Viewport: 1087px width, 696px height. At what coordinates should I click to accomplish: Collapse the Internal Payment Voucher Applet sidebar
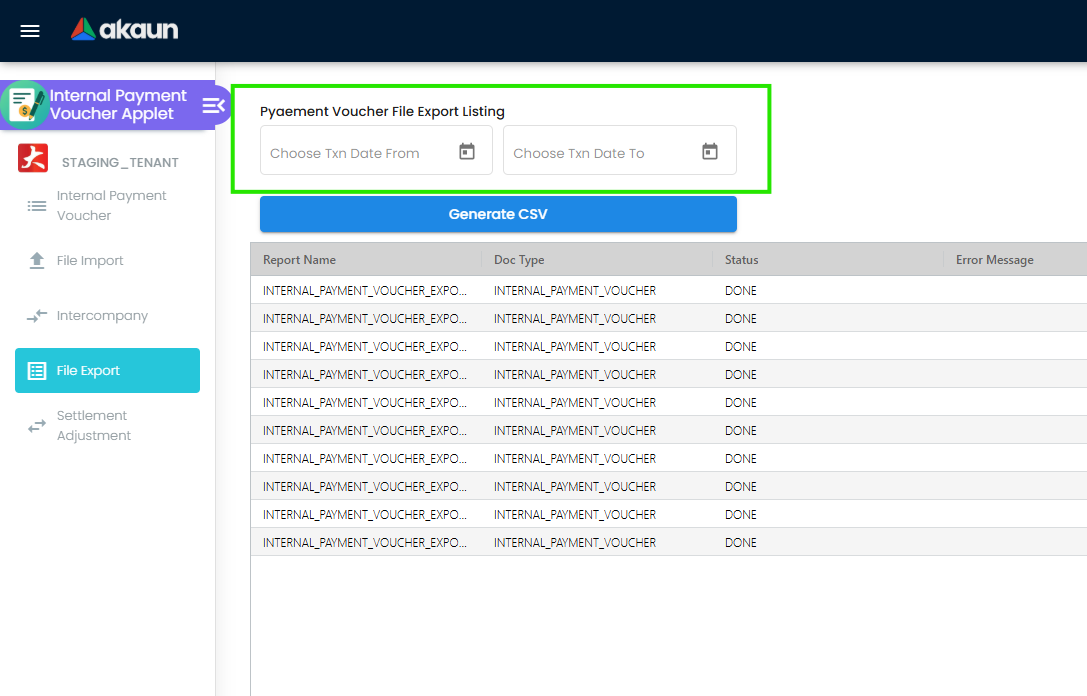click(212, 104)
